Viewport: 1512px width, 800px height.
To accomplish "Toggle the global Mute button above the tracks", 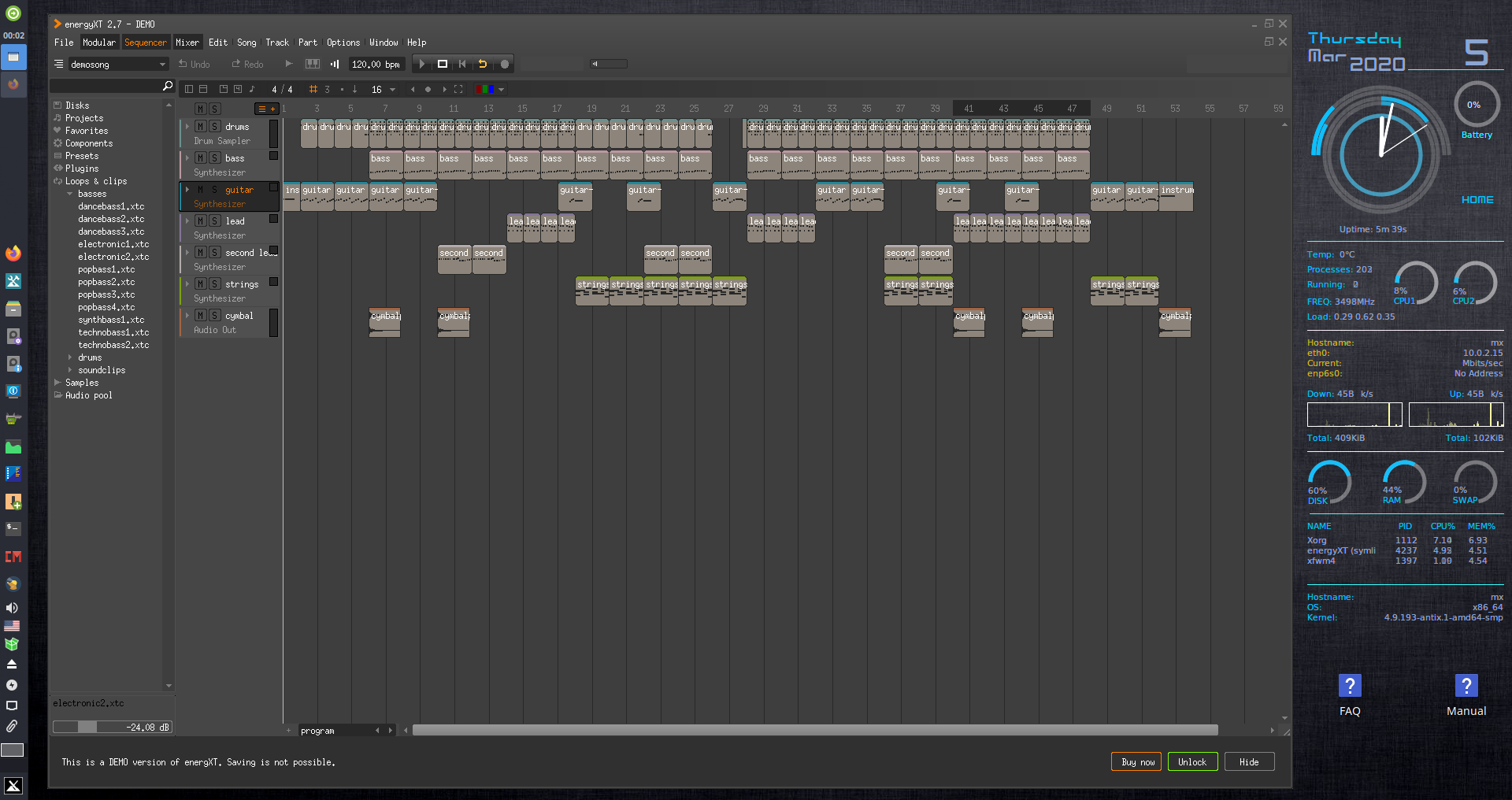I will coord(201,109).
